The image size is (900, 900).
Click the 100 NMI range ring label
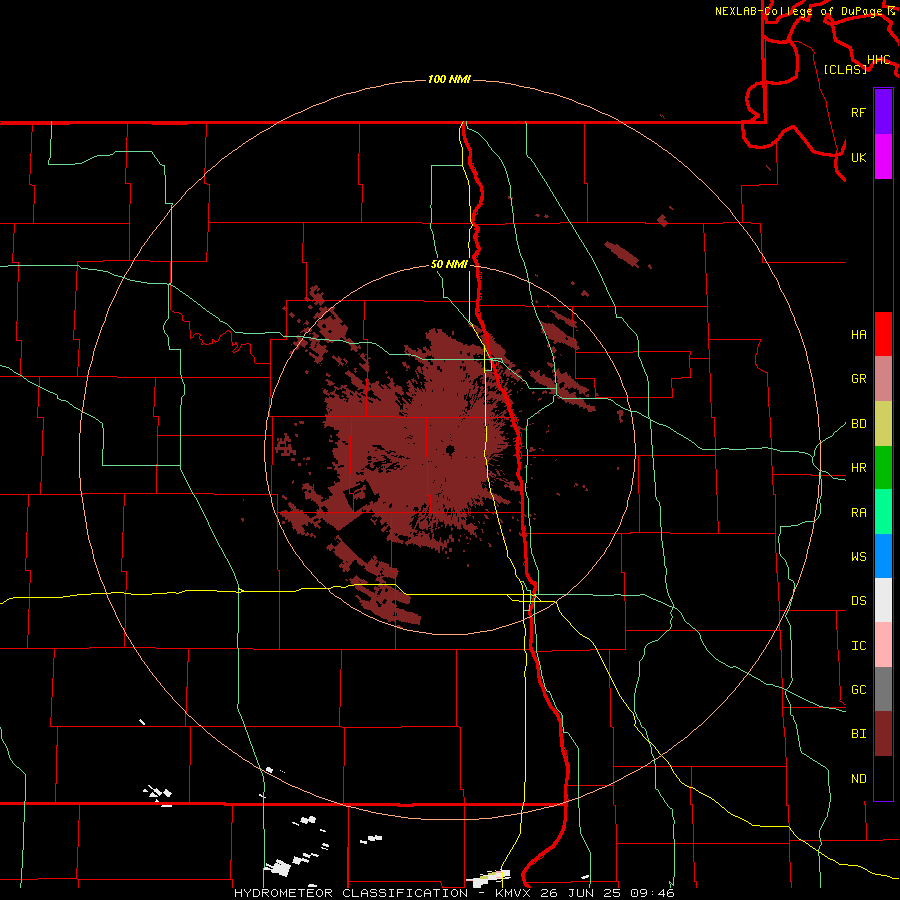tap(449, 79)
